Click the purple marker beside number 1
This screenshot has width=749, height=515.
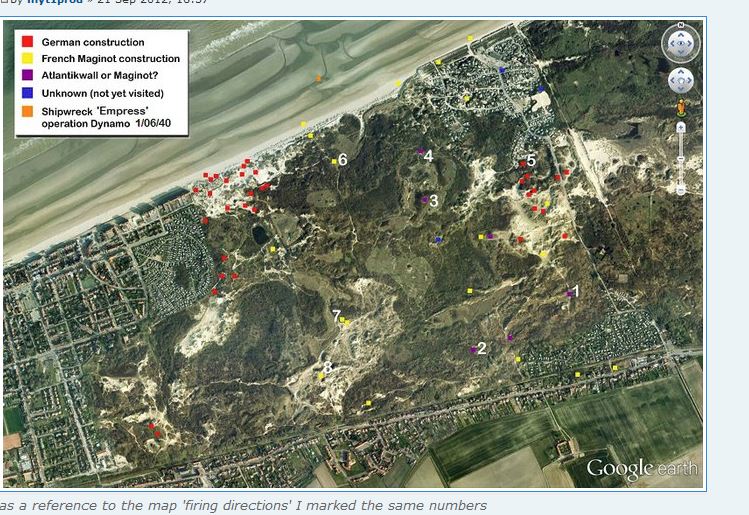(569, 294)
